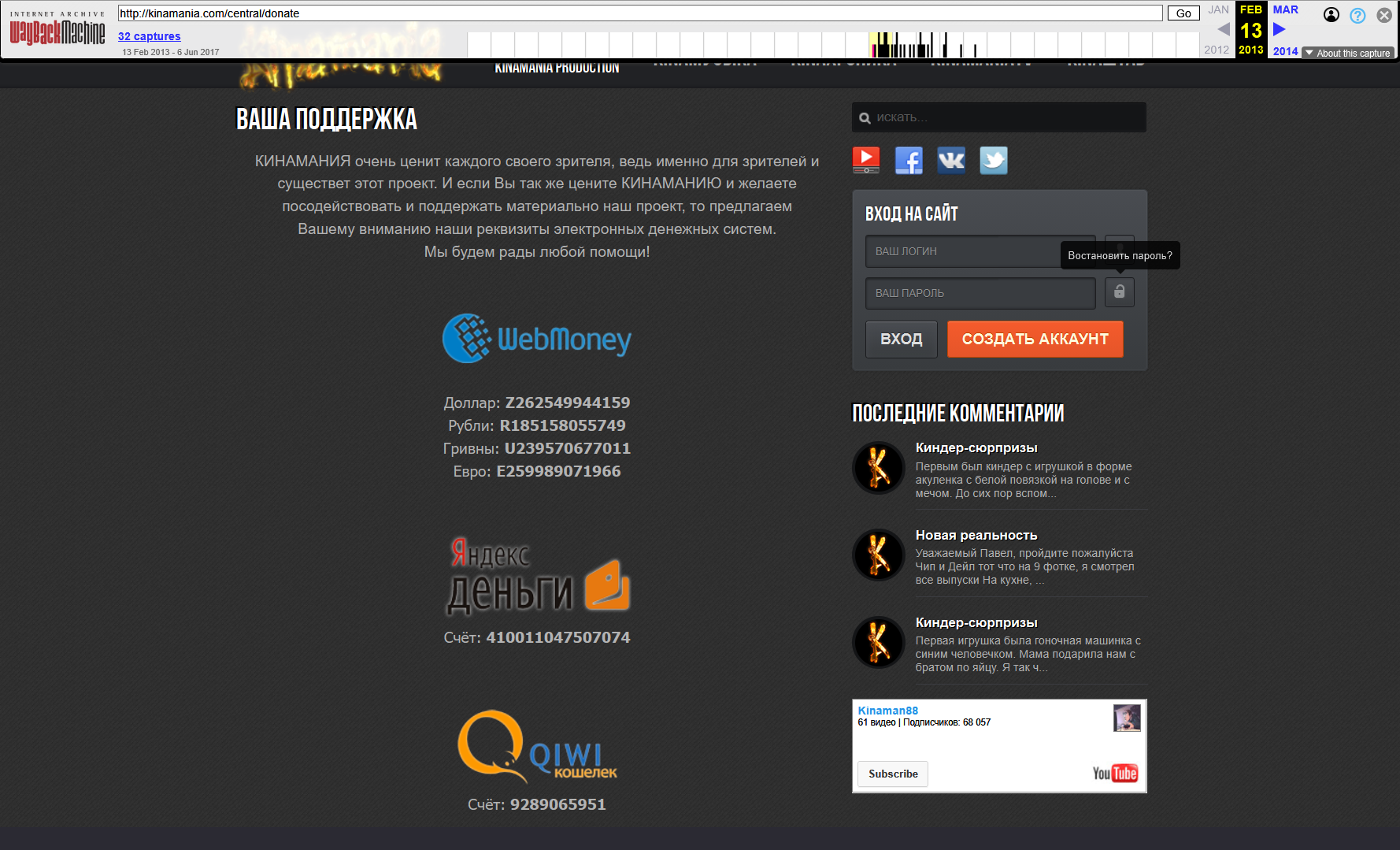Click the ПОСЛЕДНИЕ КОММЕНТАРИИ heading
The width and height of the screenshot is (1400, 850).
tap(958, 413)
